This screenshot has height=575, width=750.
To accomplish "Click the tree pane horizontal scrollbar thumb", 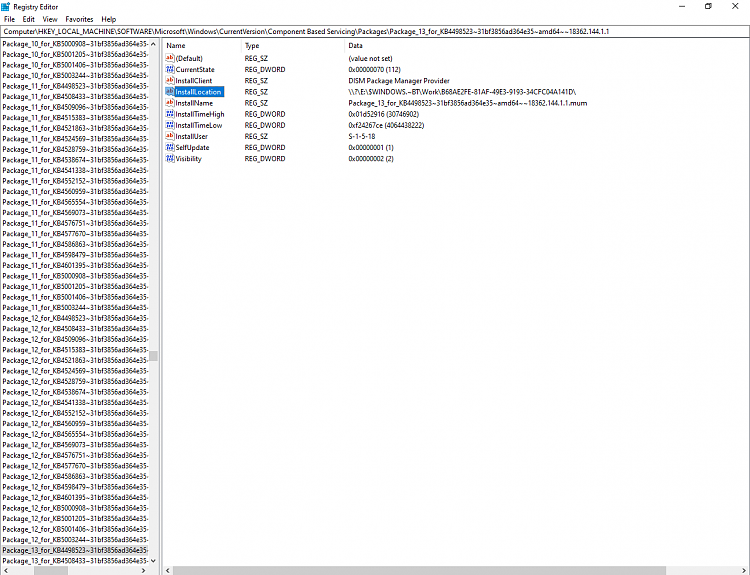I will click(51, 570).
